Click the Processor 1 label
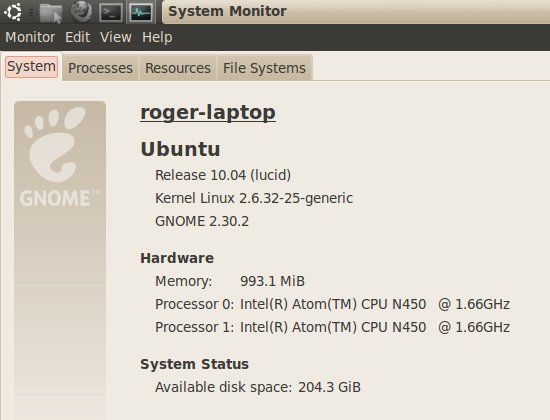550x420 pixels. point(195,327)
